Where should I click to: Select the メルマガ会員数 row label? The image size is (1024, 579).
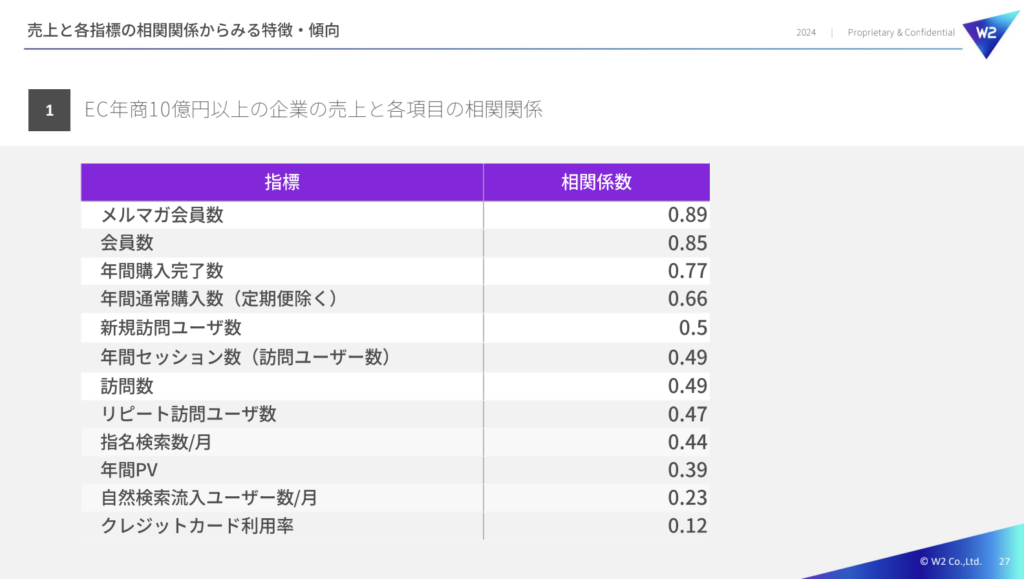pos(162,215)
